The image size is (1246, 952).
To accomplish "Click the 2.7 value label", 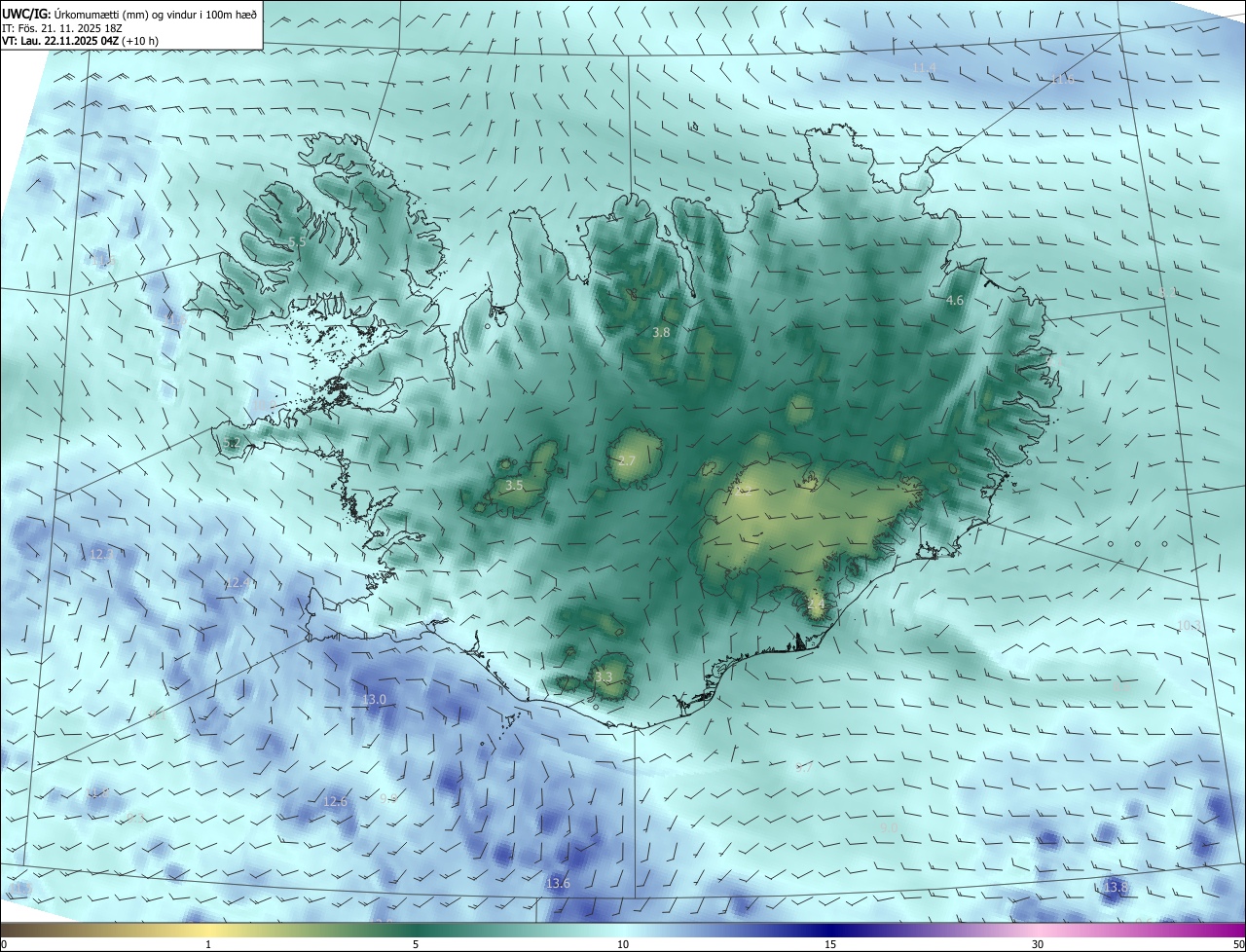I will coord(627,460).
